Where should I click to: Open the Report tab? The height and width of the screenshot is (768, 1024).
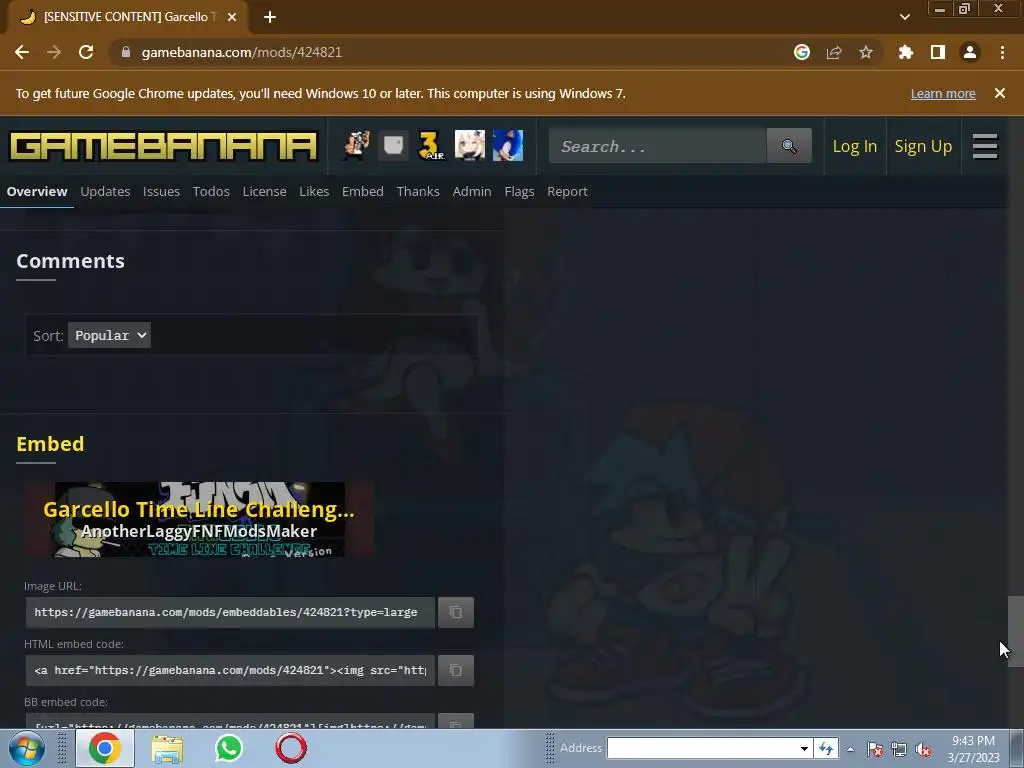coord(568,191)
